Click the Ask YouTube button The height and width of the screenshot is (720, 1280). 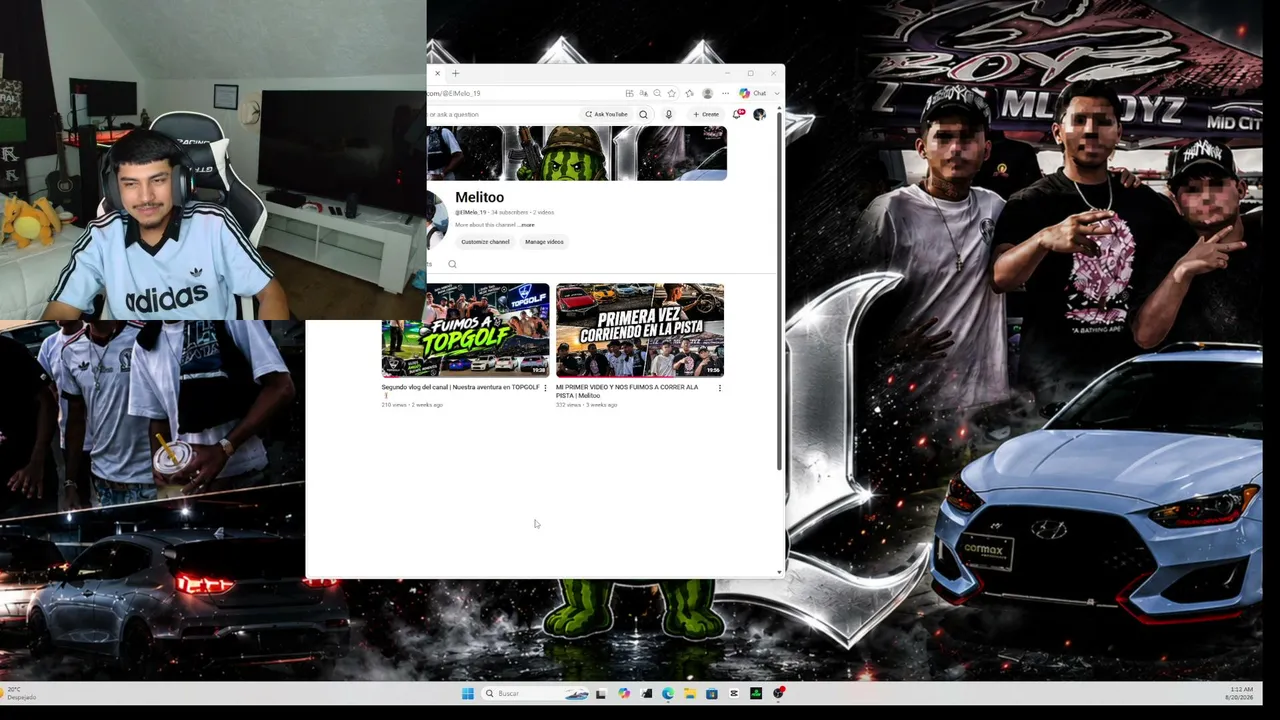pos(607,114)
